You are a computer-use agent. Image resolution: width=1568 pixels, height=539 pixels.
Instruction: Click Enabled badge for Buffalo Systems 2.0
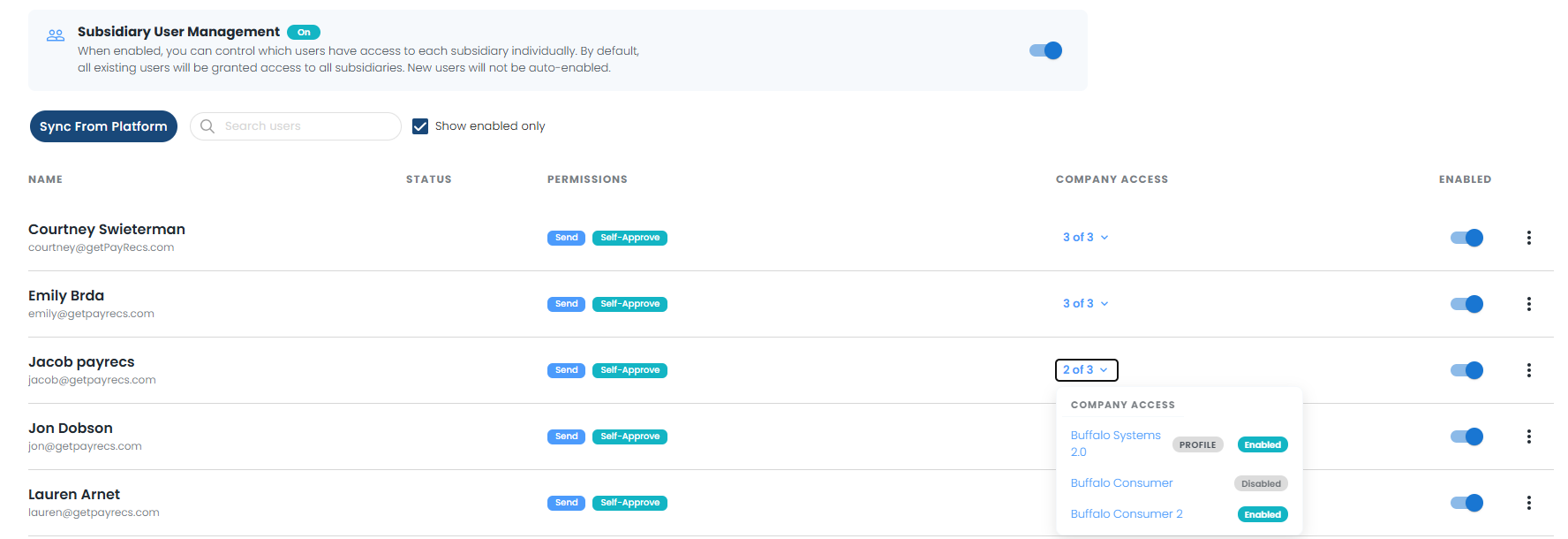pos(1263,444)
